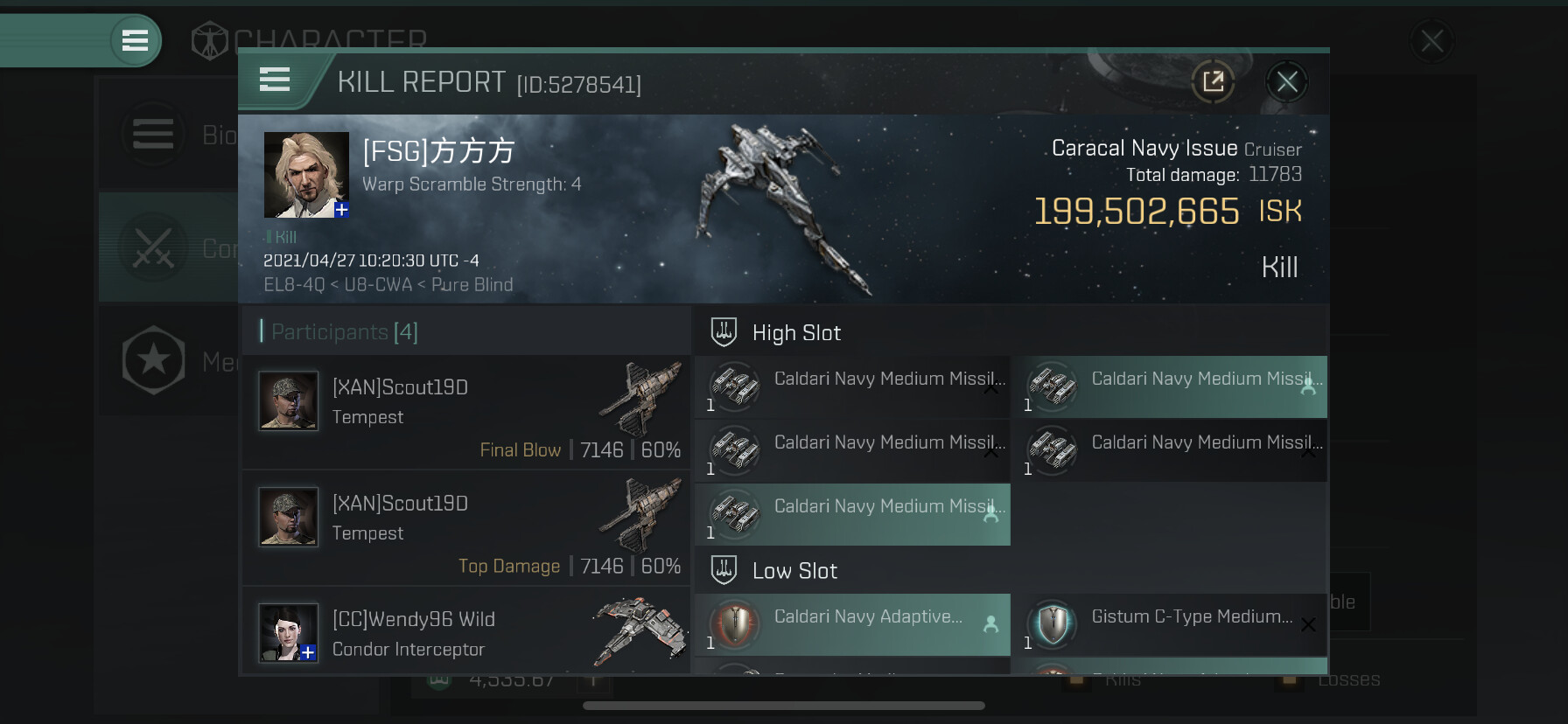
Task: Open Wendy96 Wild participant portrait
Action: coord(289,633)
